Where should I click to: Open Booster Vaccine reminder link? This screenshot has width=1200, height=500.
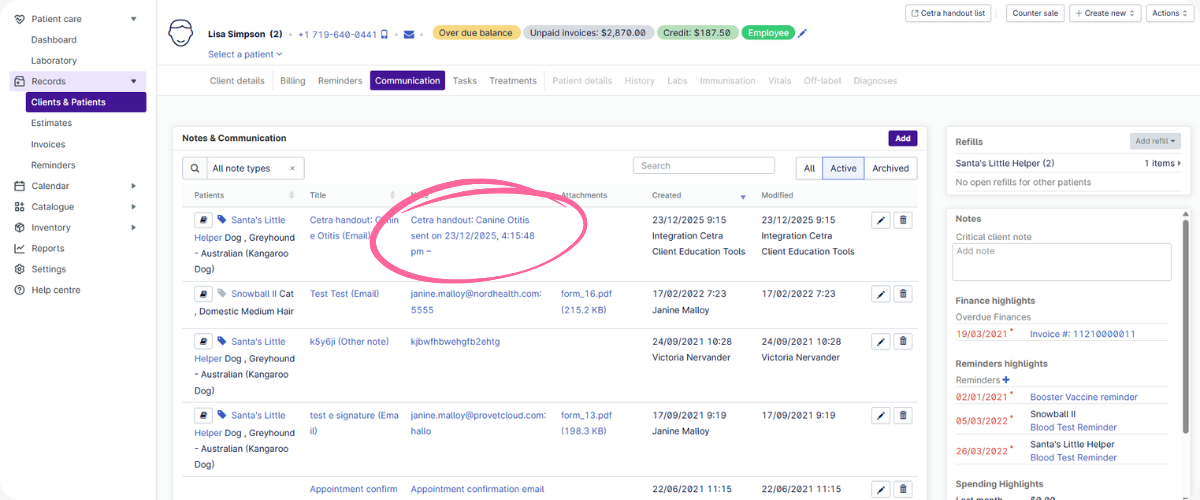[x=1084, y=397]
